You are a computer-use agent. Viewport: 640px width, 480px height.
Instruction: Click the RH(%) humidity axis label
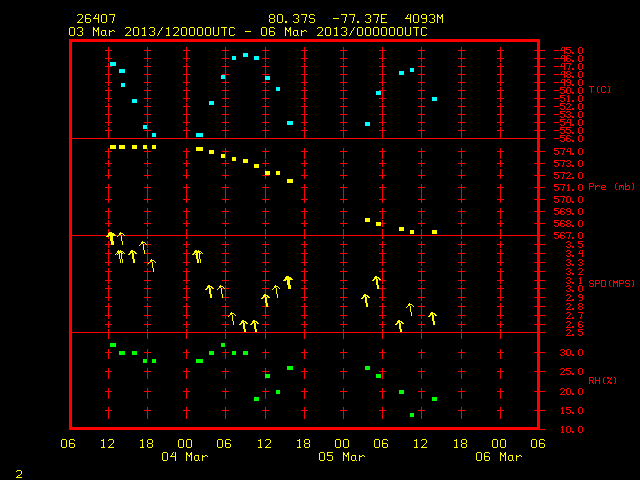[602, 380]
